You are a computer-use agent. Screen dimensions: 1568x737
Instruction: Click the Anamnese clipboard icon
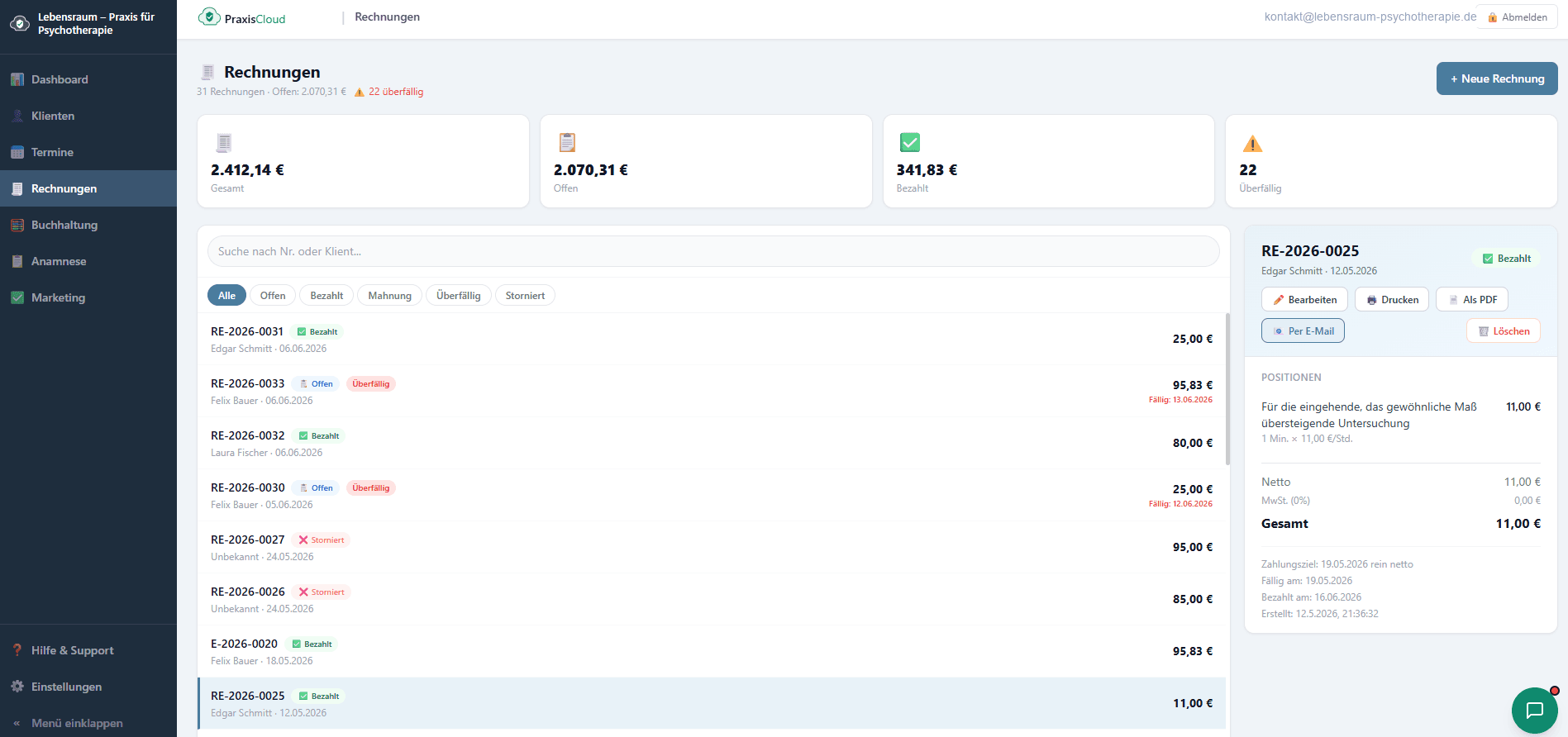[17, 261]
